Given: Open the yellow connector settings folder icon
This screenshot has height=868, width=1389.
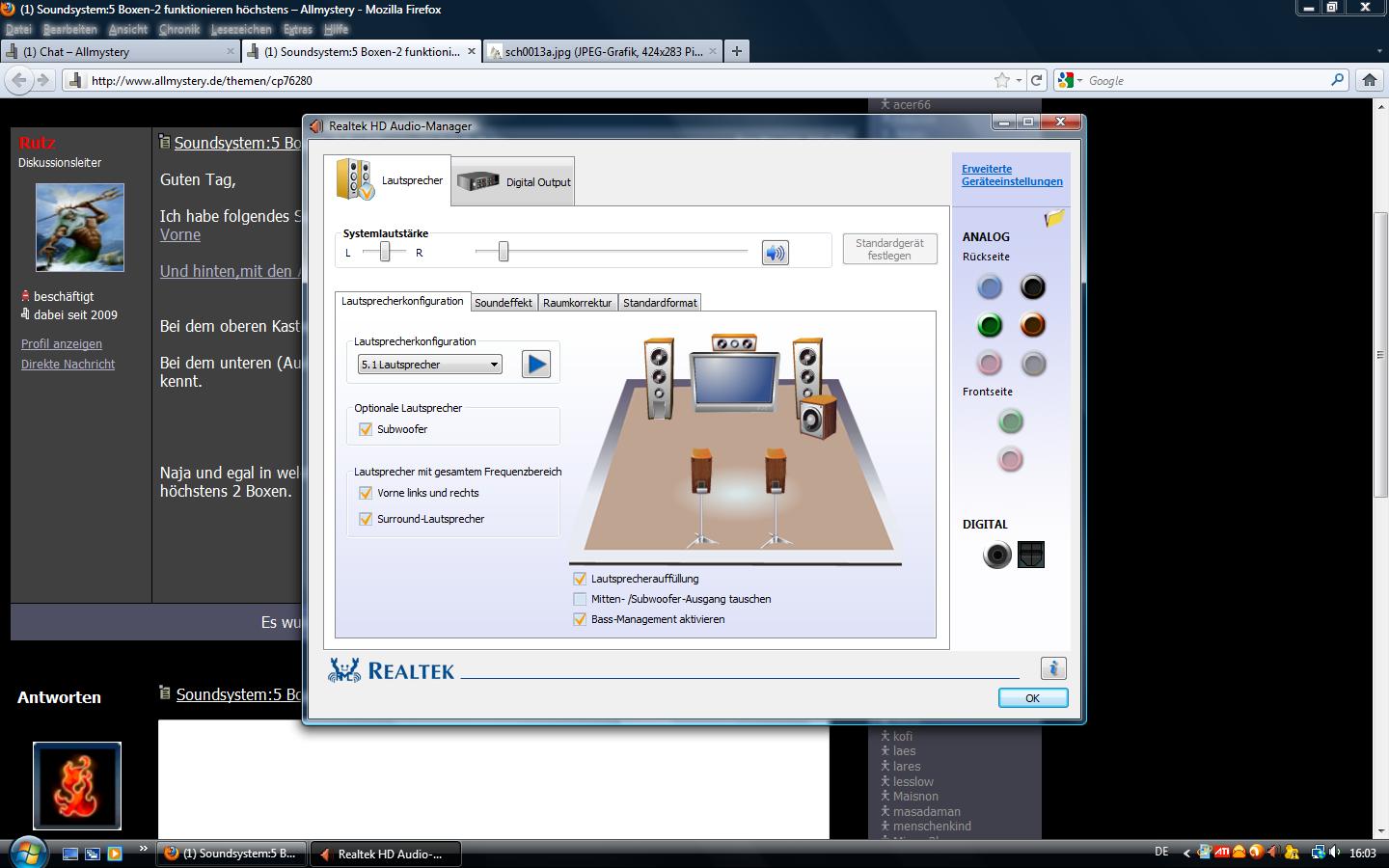Looking at the screenshot, I should (1054, 219).
